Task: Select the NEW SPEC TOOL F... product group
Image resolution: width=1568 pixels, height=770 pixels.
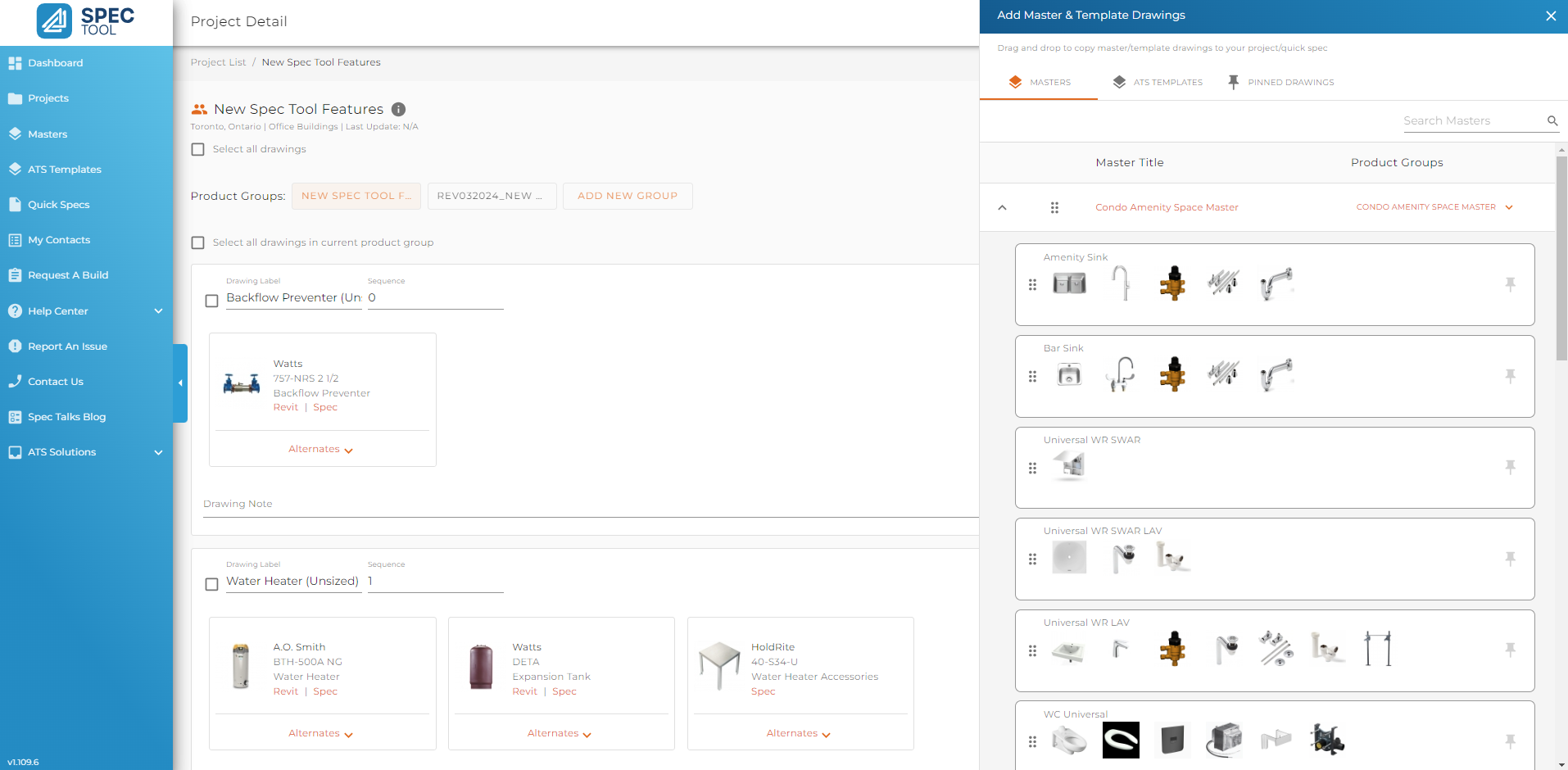Action: pos(356,196)
